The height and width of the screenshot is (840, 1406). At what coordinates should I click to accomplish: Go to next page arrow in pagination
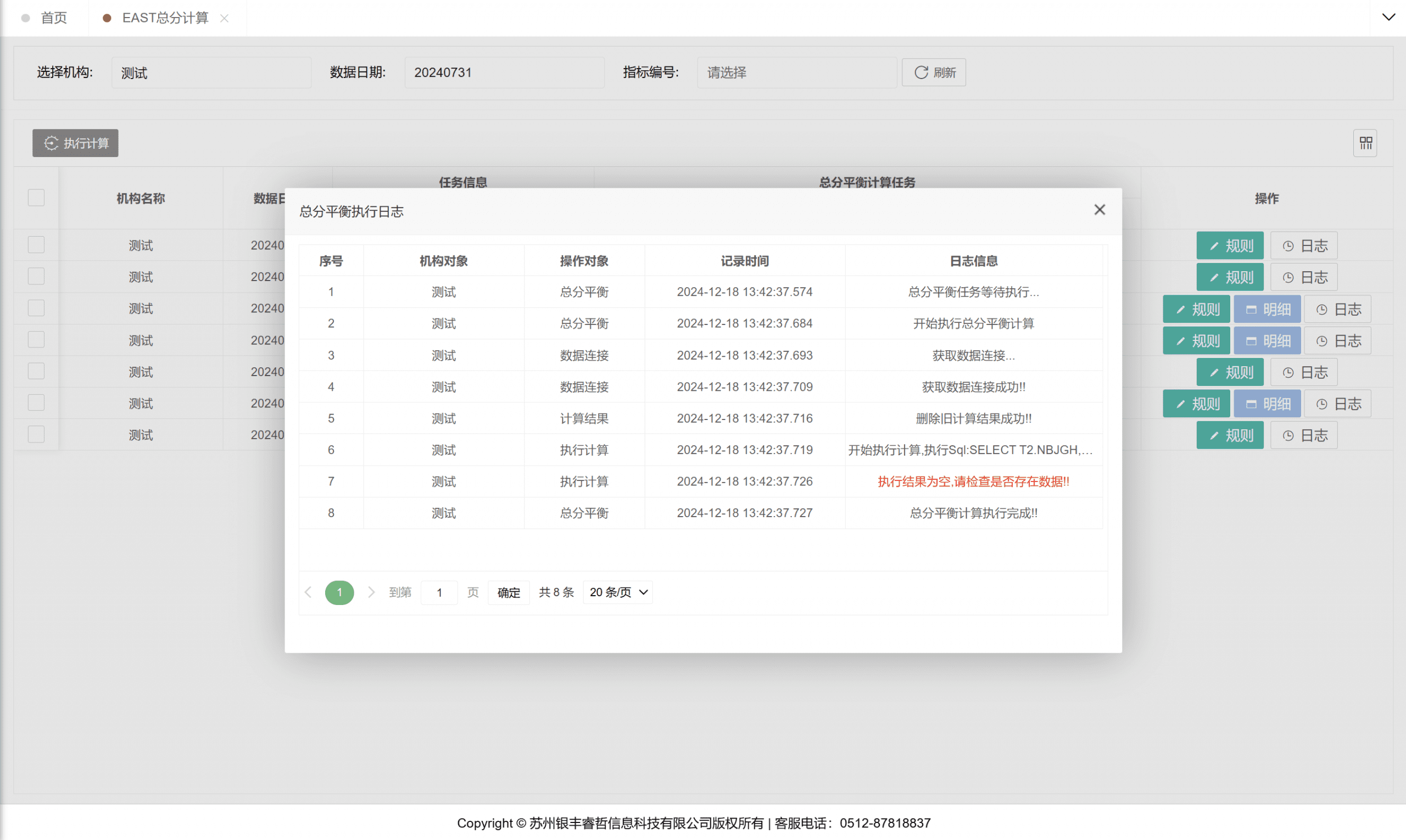pos(371,592)
